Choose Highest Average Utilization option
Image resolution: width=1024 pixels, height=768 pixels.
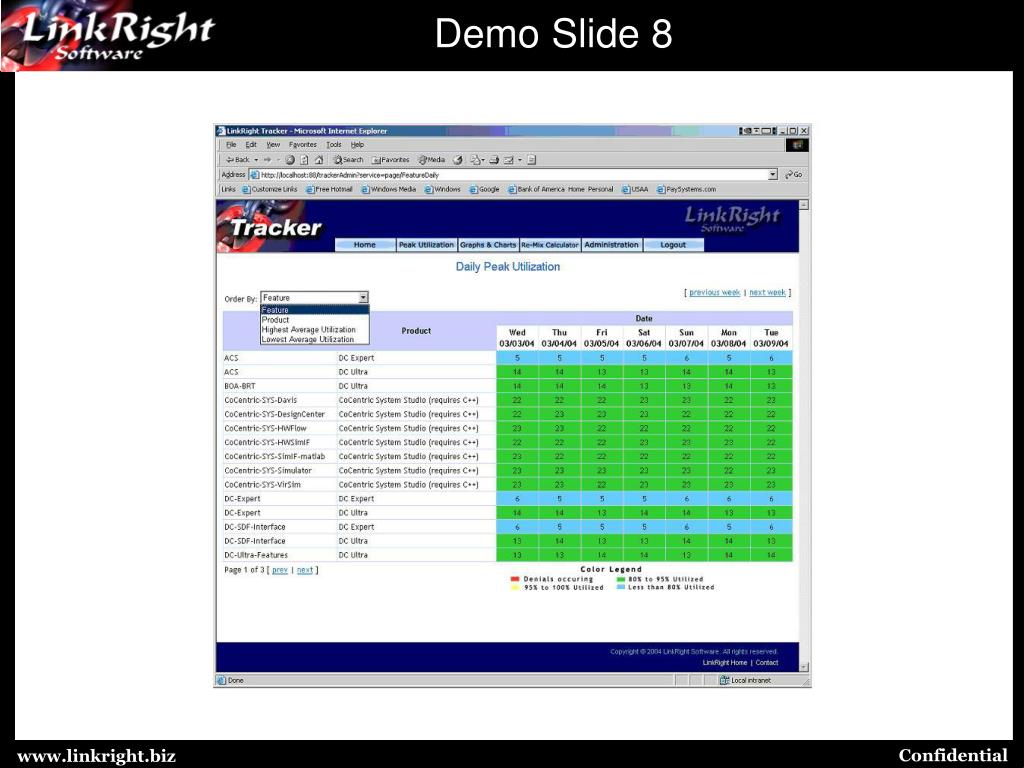point(315,330)
